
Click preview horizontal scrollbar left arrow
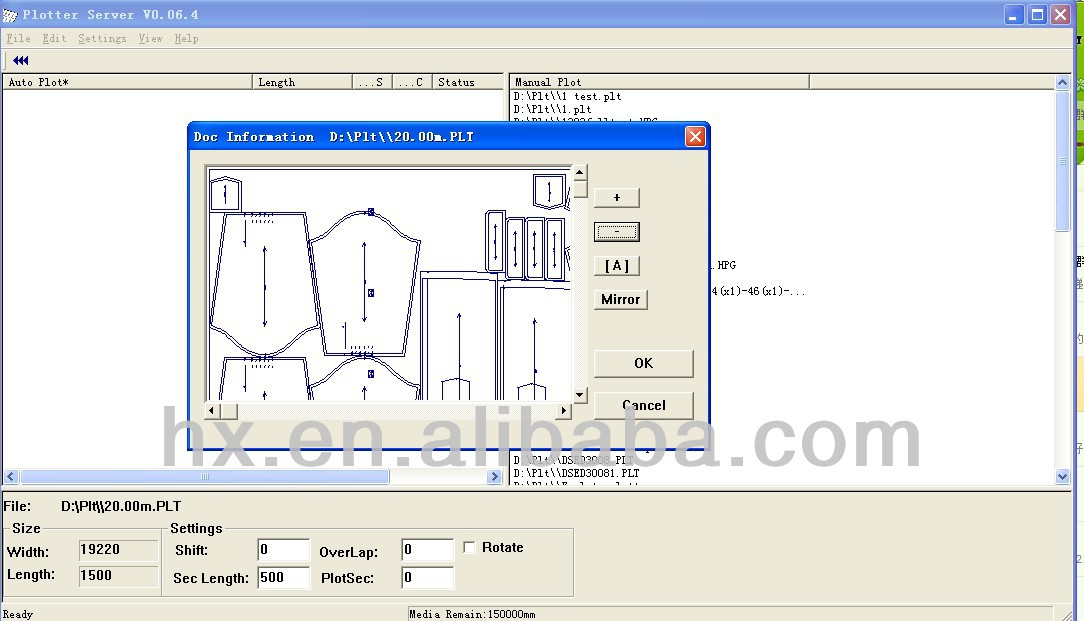212,411
